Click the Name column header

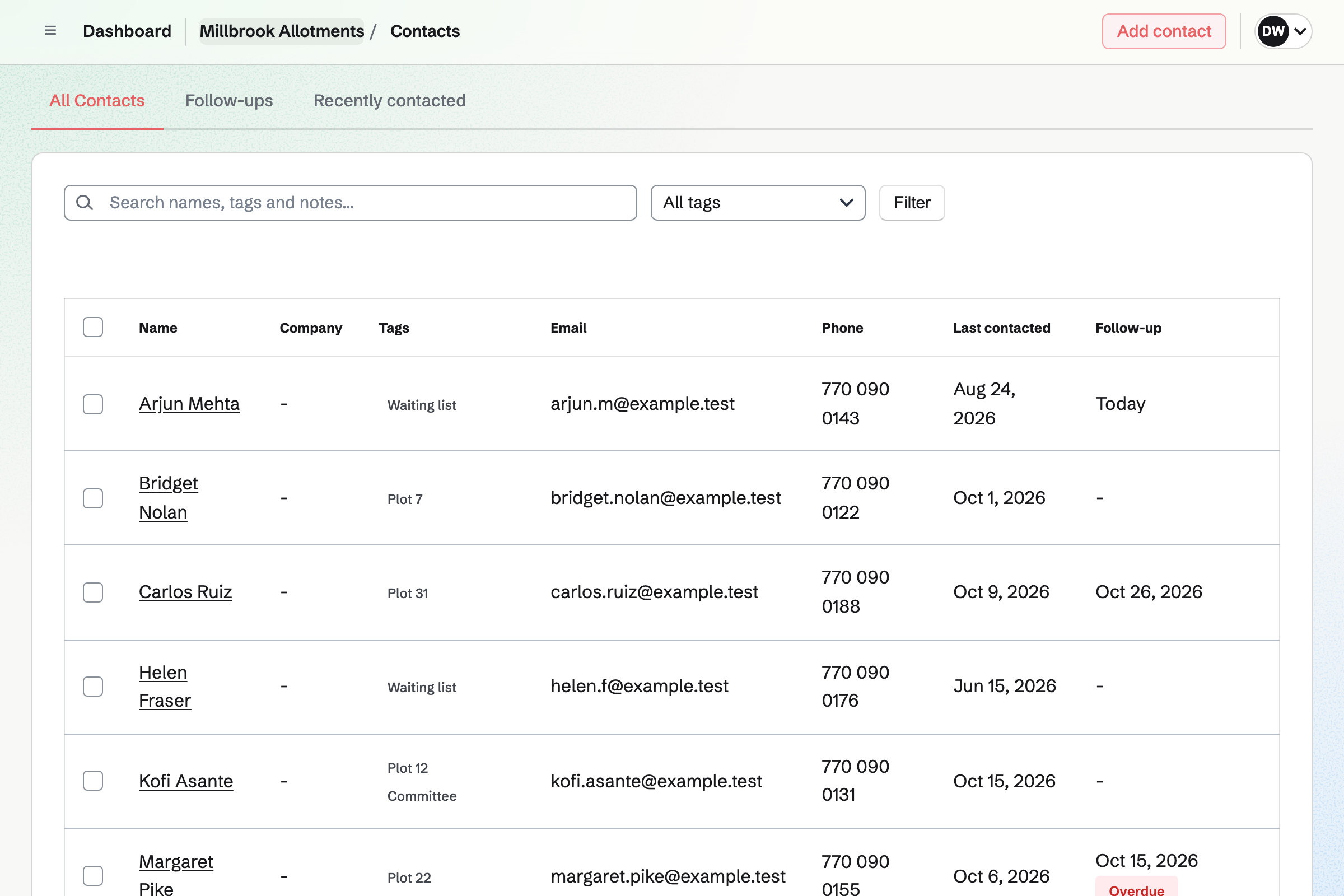click(x=158, y=328)
